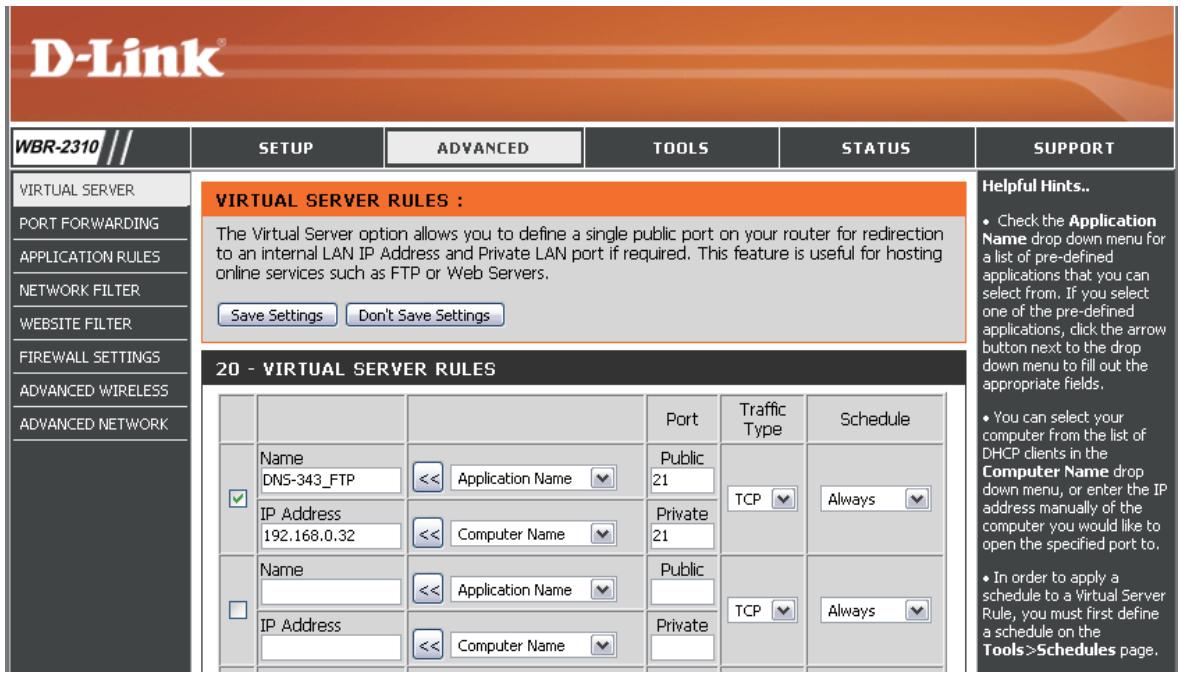Image resolution: width=1181 pixels, height=675 pixels.
Task: Open TCP traffic type dropdown of second rule
Action: [x=761, y=610]
